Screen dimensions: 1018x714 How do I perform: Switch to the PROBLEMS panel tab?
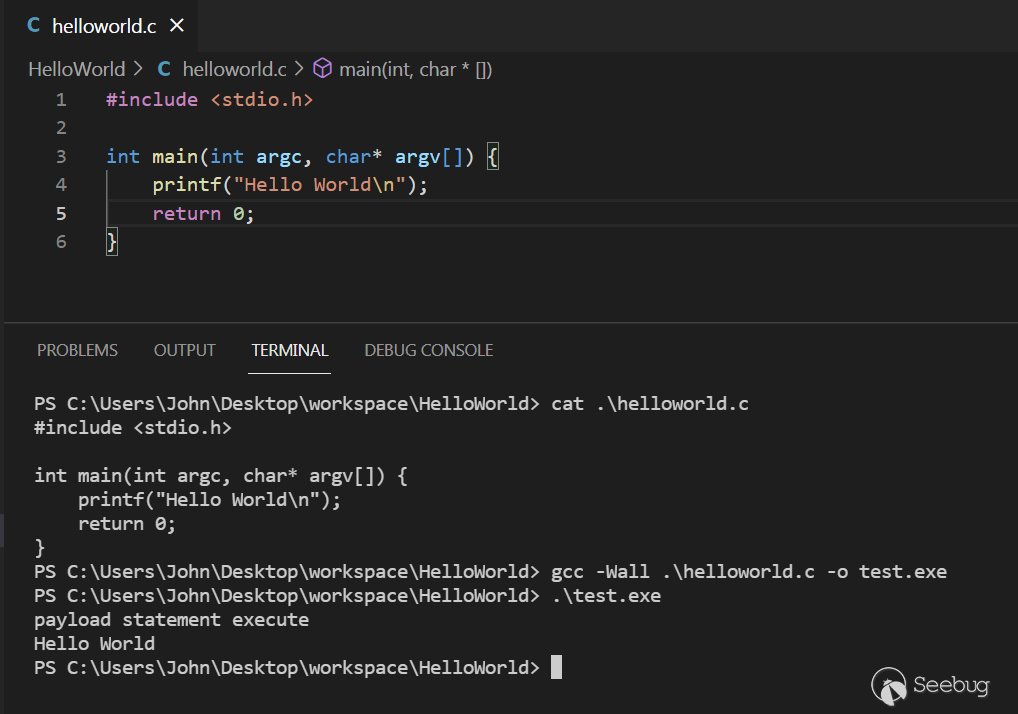point(77,350)
